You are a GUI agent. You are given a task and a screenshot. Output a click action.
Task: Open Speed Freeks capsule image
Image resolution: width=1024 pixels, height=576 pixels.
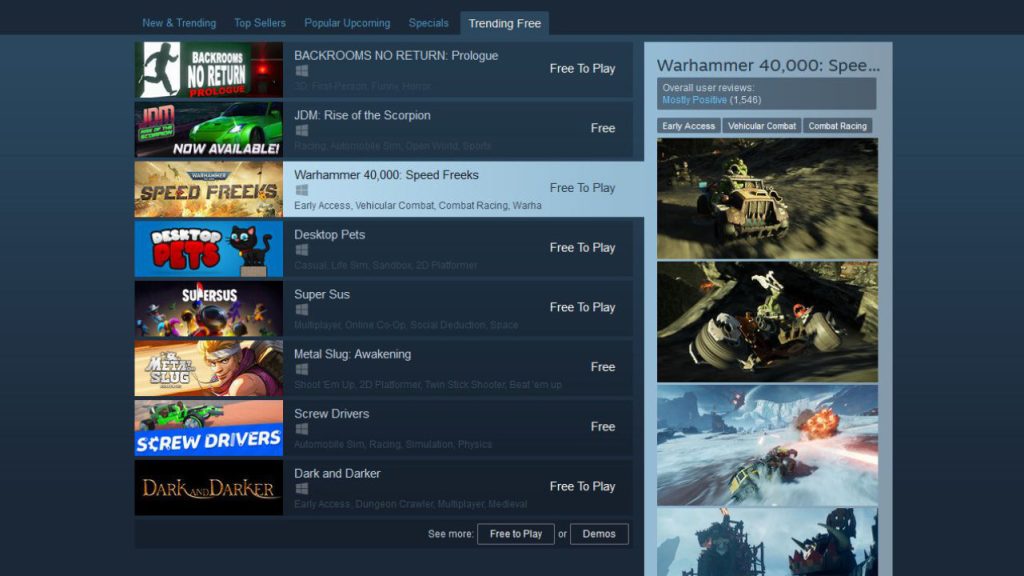point(209,189)
